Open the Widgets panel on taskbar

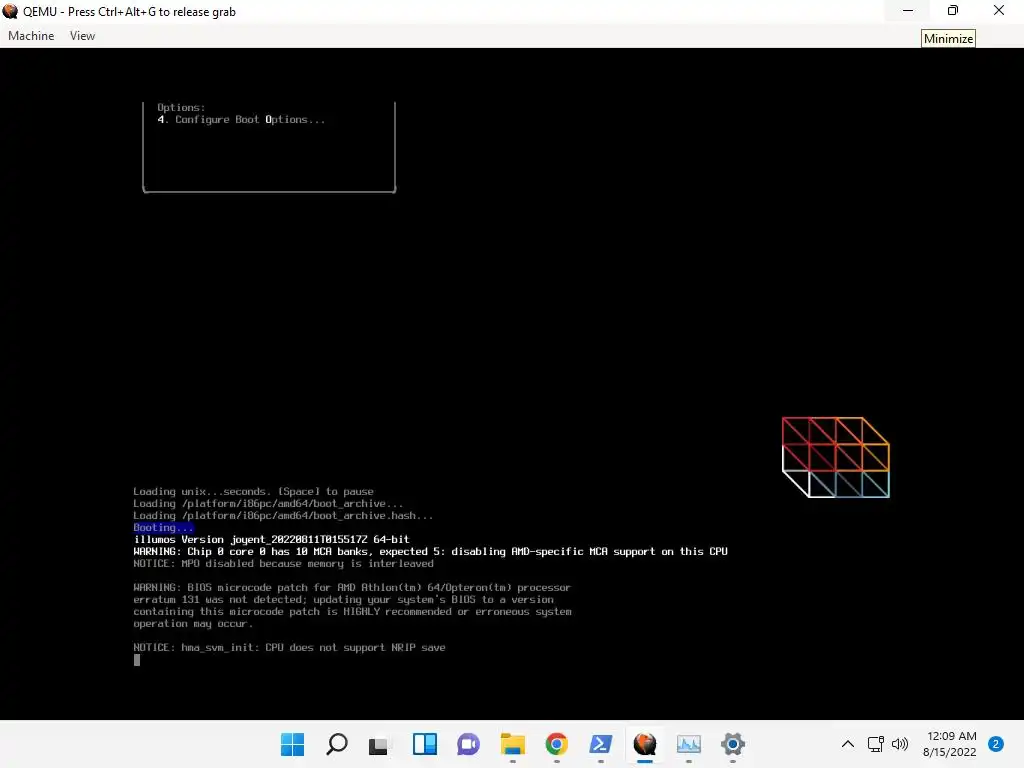pyautogui.click(x=424, y=744)
